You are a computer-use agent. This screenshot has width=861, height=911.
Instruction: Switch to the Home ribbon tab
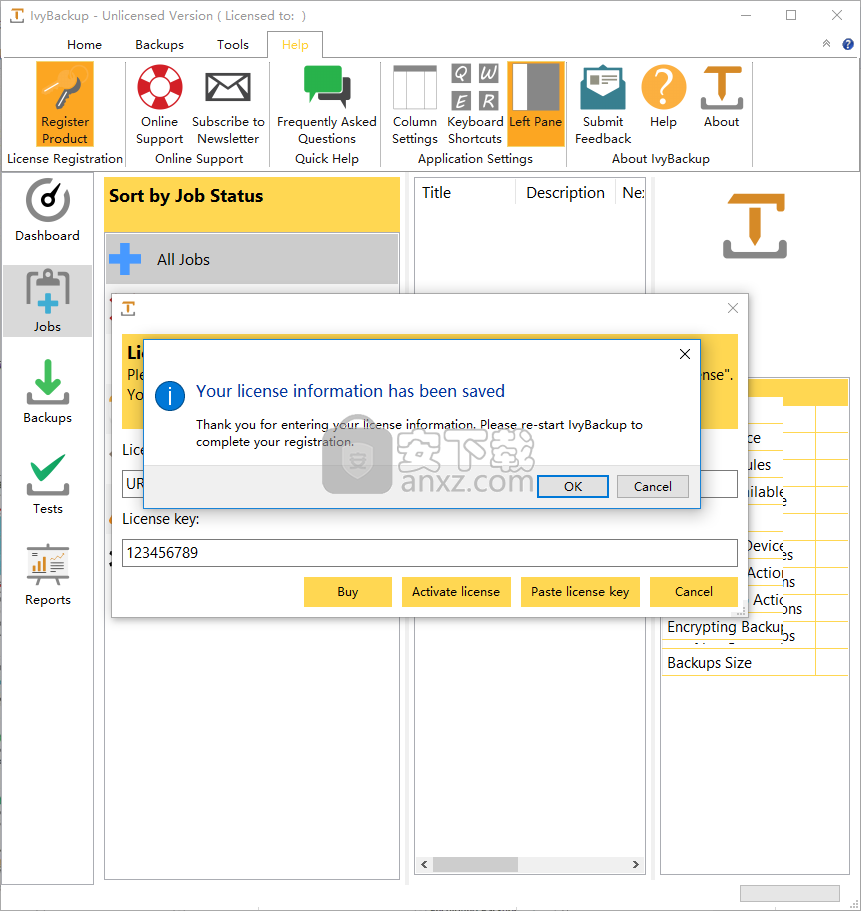click(x=84, y=45)
